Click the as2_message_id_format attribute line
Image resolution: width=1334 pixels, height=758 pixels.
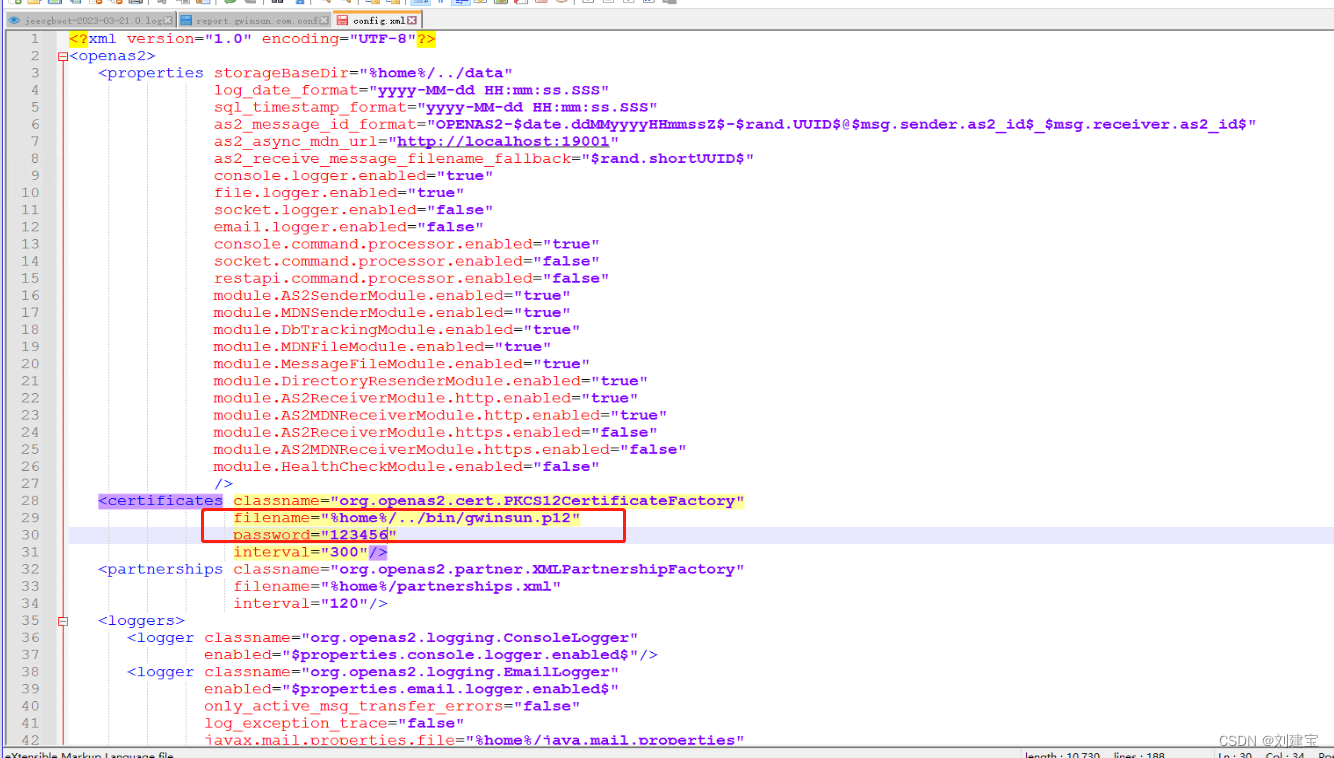pyautogui.click(x=735, y=124)
